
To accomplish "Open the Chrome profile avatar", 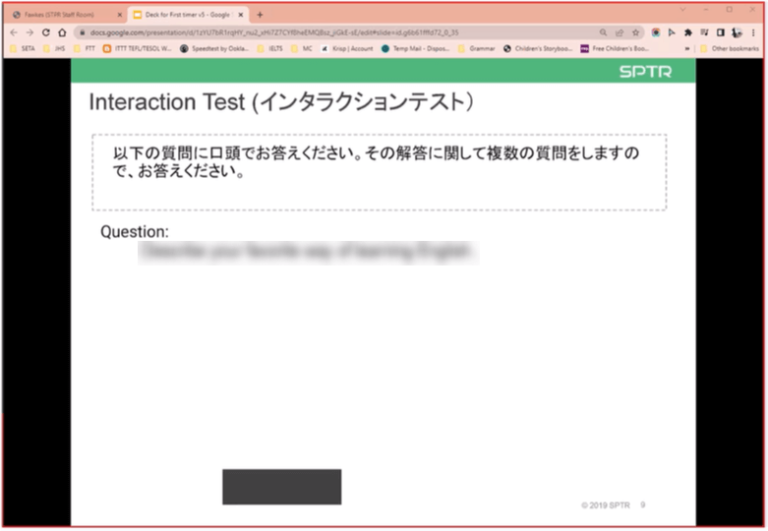I will (737, 32).
